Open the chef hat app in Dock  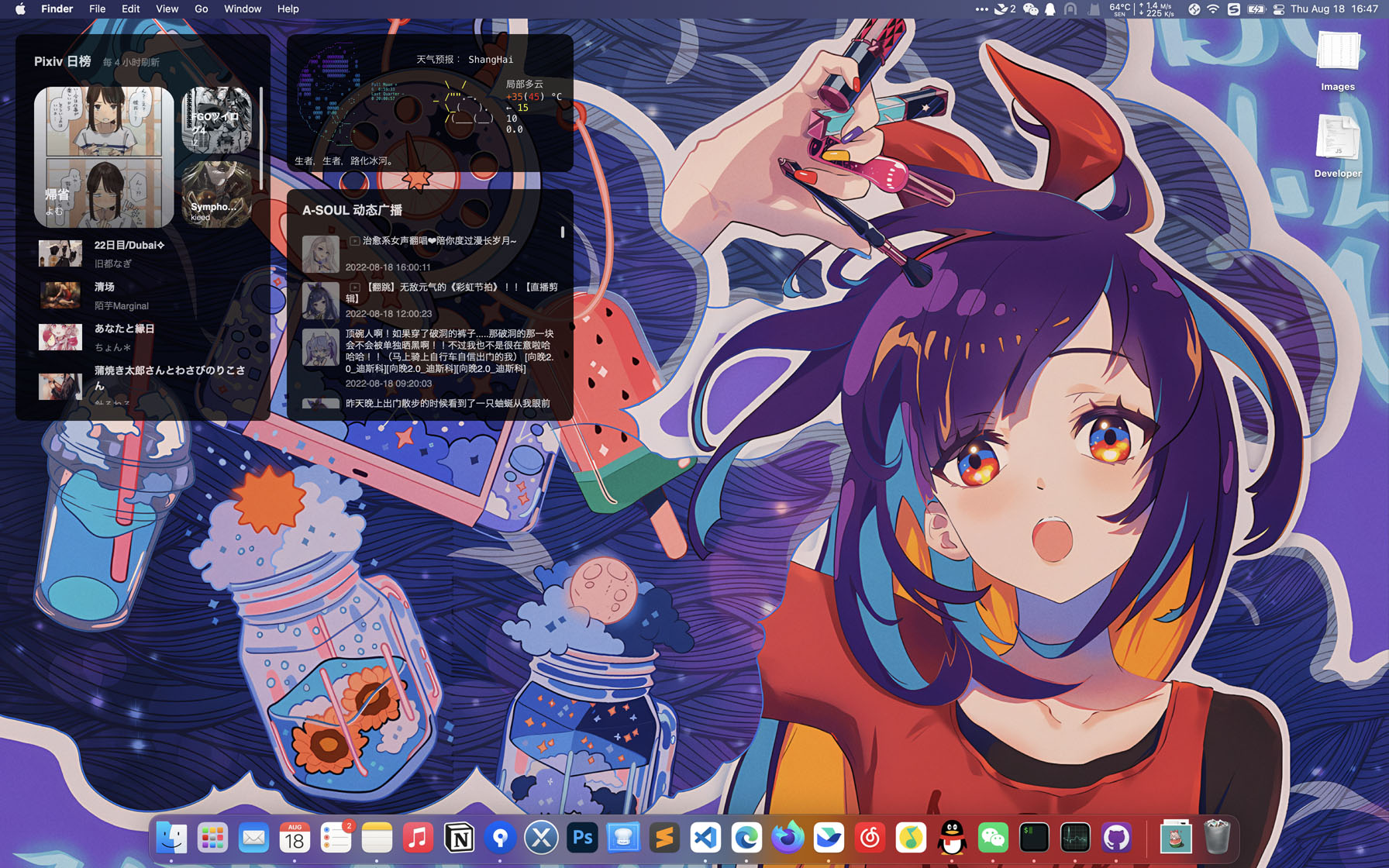[x=623, y=838]
